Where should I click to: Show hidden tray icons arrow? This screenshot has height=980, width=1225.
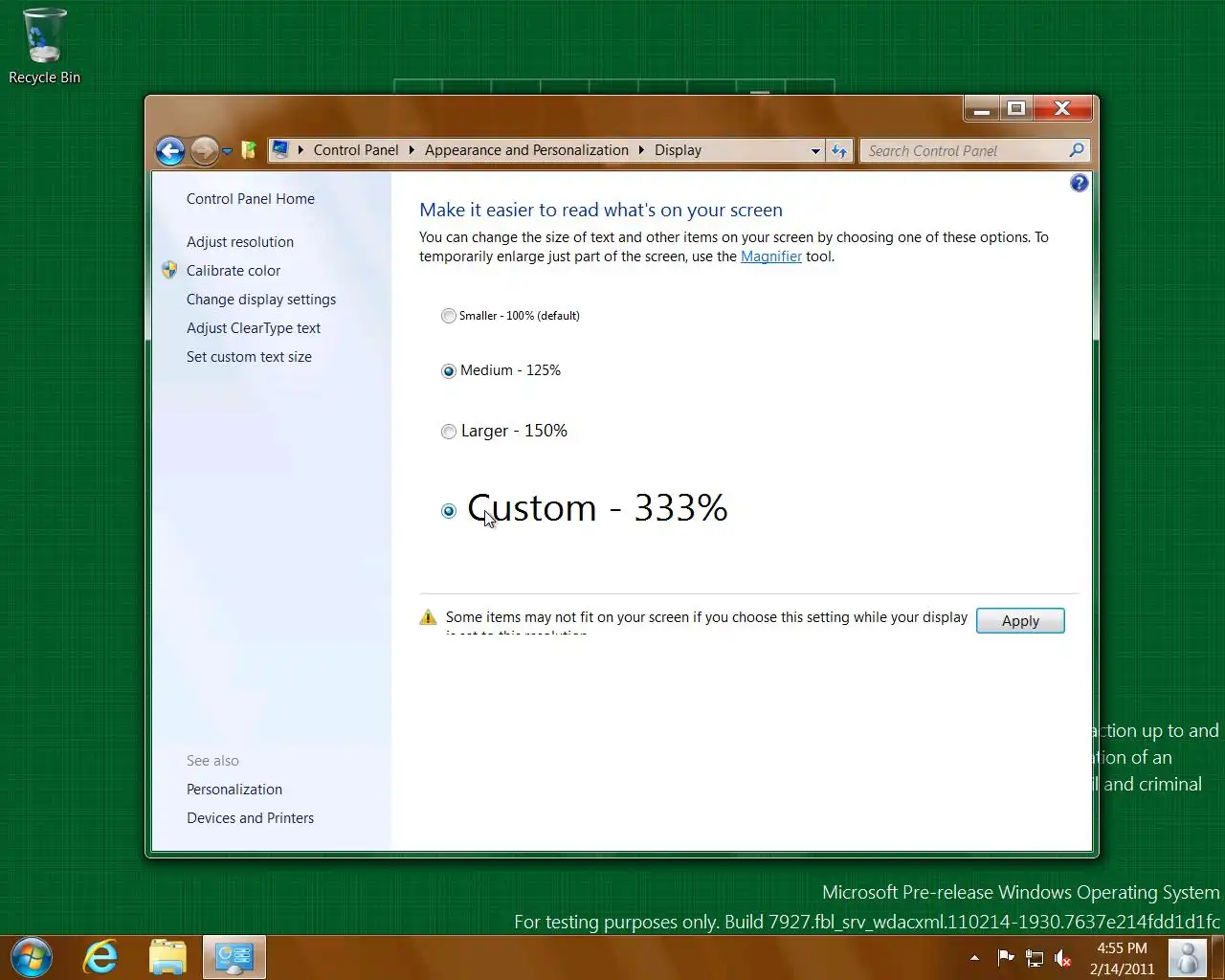point(974,958)
